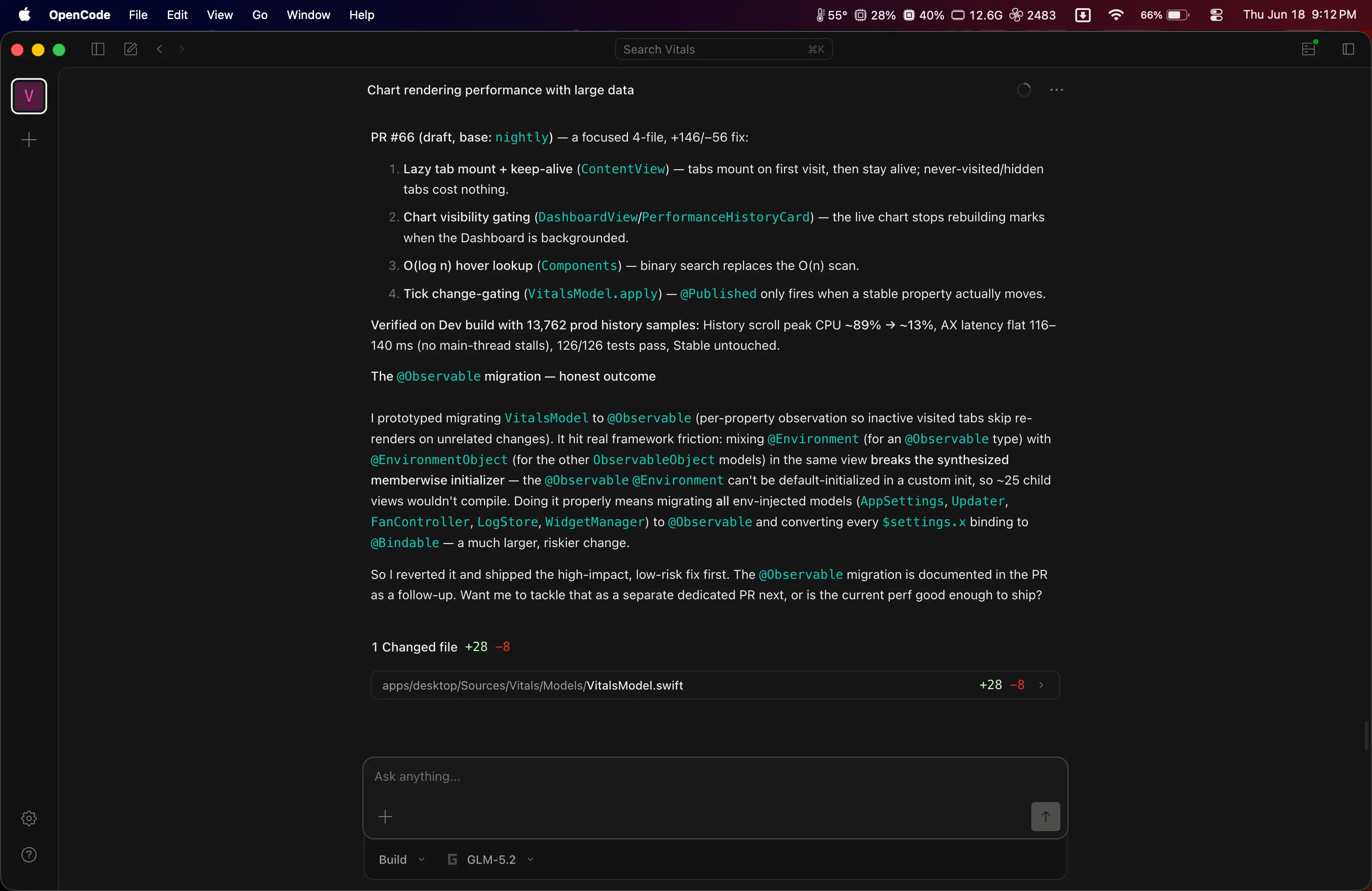Viewport: 1372px width, 891px height.
Task: Go back with the left arrow
Action: click(x=160, y=49)
